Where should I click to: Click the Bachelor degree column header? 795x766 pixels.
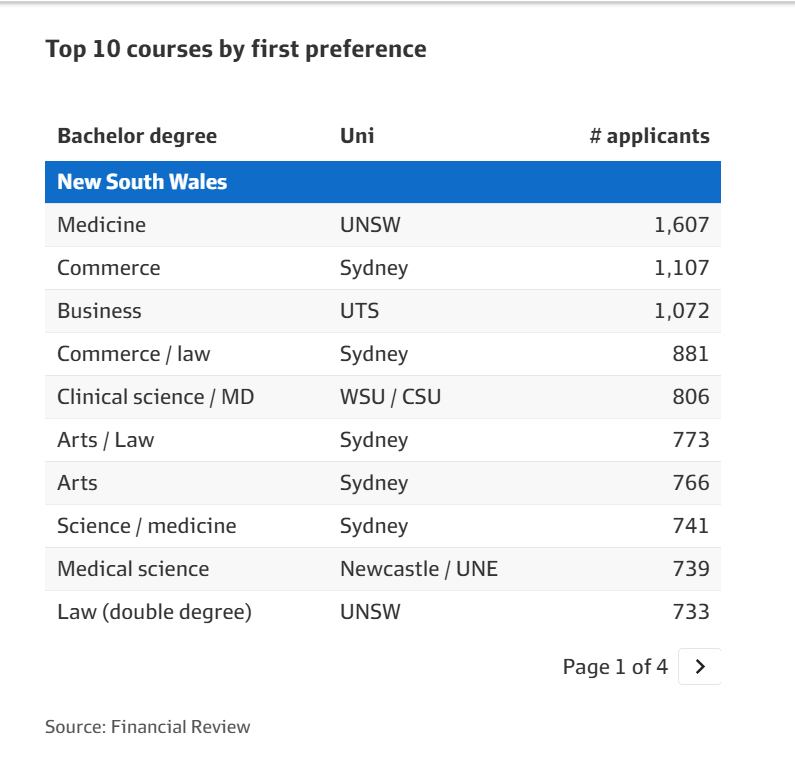(x=137, y=136)
